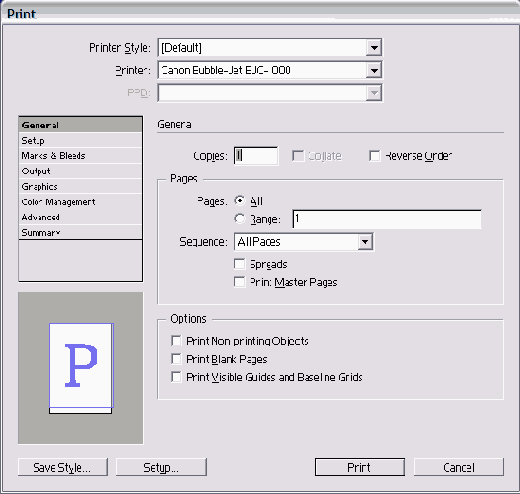The height and width of the screenshot is (494, 520).
Task: Click the Copies input field
Action: click(256, 156)
